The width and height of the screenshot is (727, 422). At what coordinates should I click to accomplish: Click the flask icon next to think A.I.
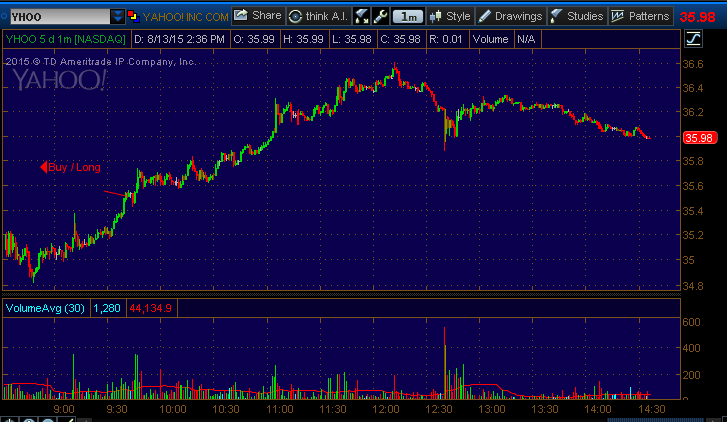(x=361, y=17)
